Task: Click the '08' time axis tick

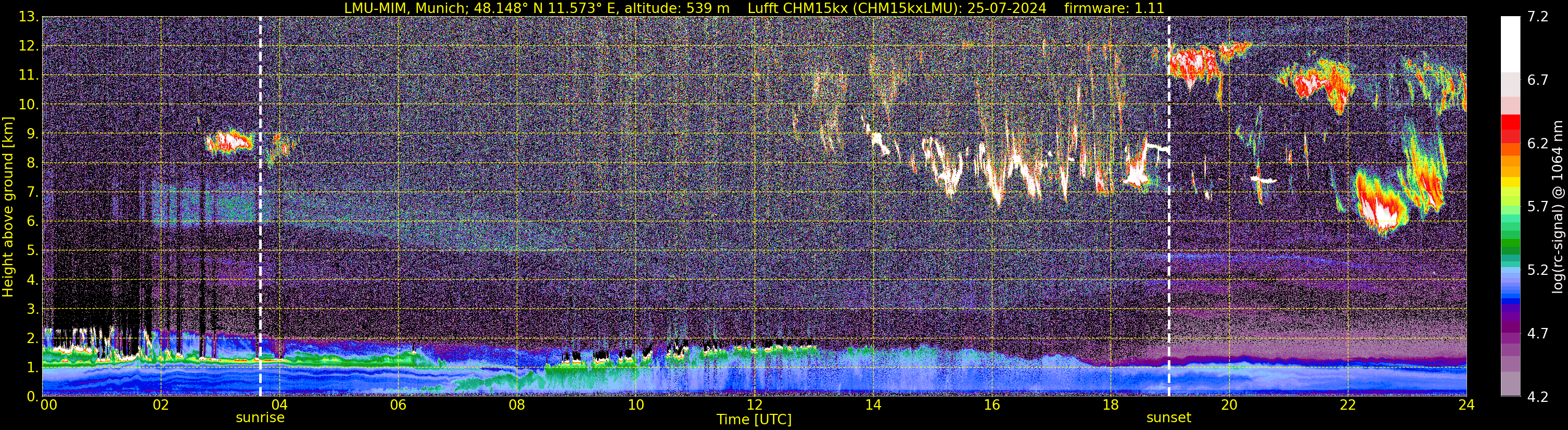Action: pos(517,405)
